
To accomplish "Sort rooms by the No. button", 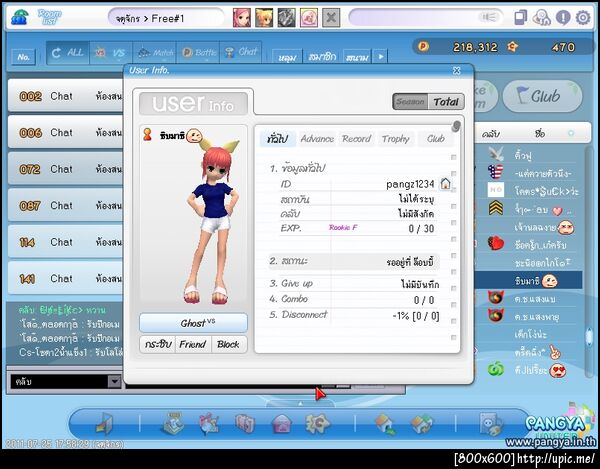I will [x=24, y=57].
